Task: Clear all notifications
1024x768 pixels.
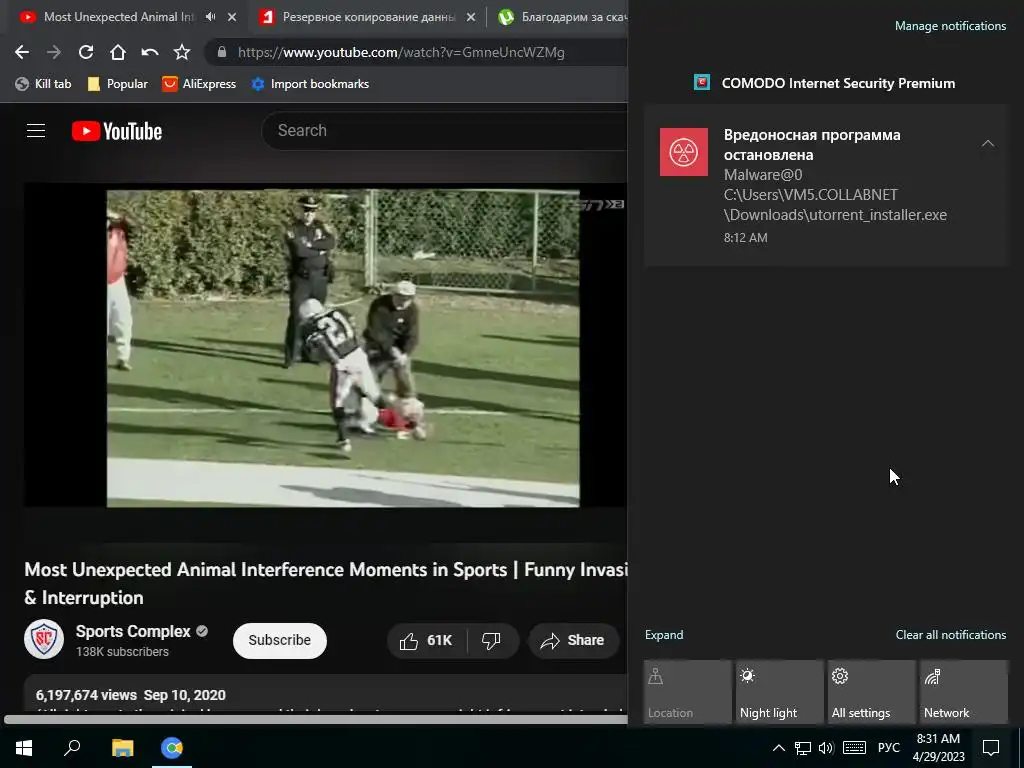Action: point(951,635)
